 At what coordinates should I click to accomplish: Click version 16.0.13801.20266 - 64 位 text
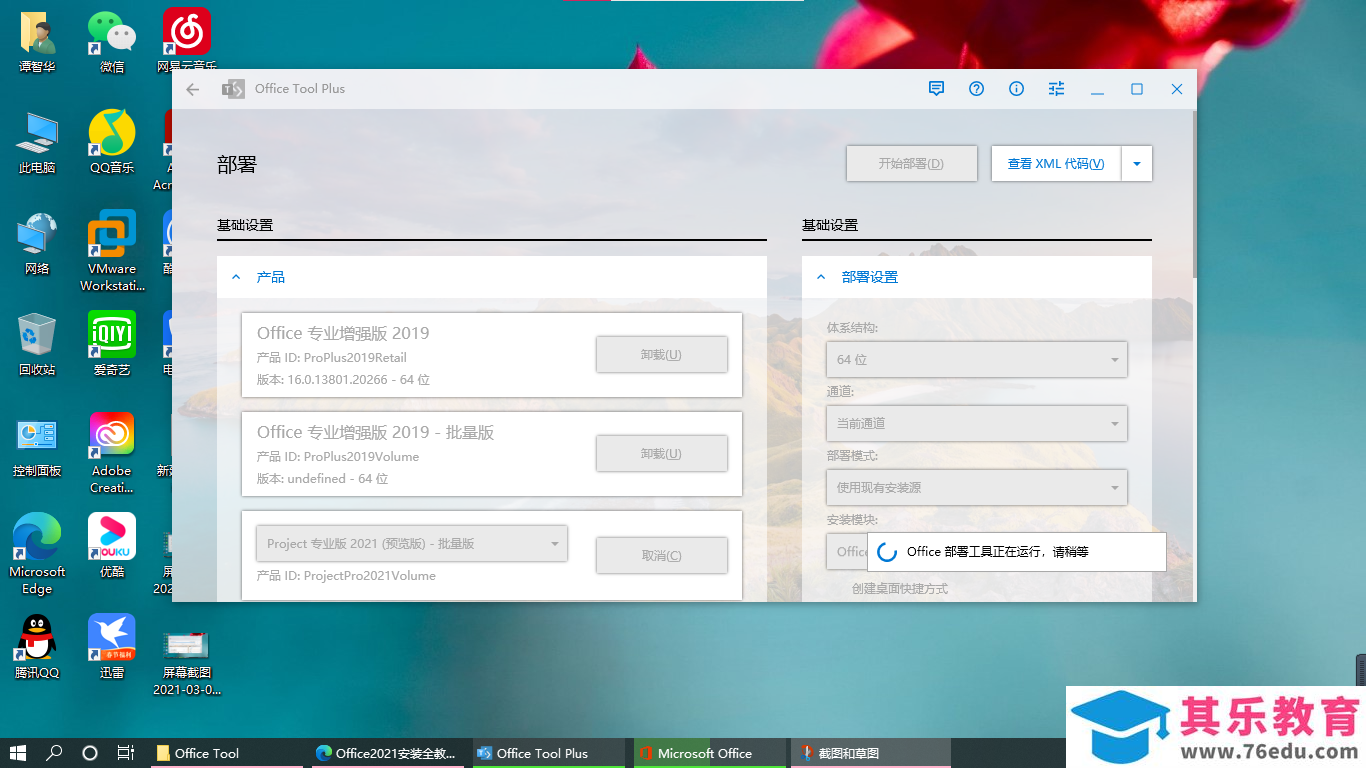click(x=343, y=380)
